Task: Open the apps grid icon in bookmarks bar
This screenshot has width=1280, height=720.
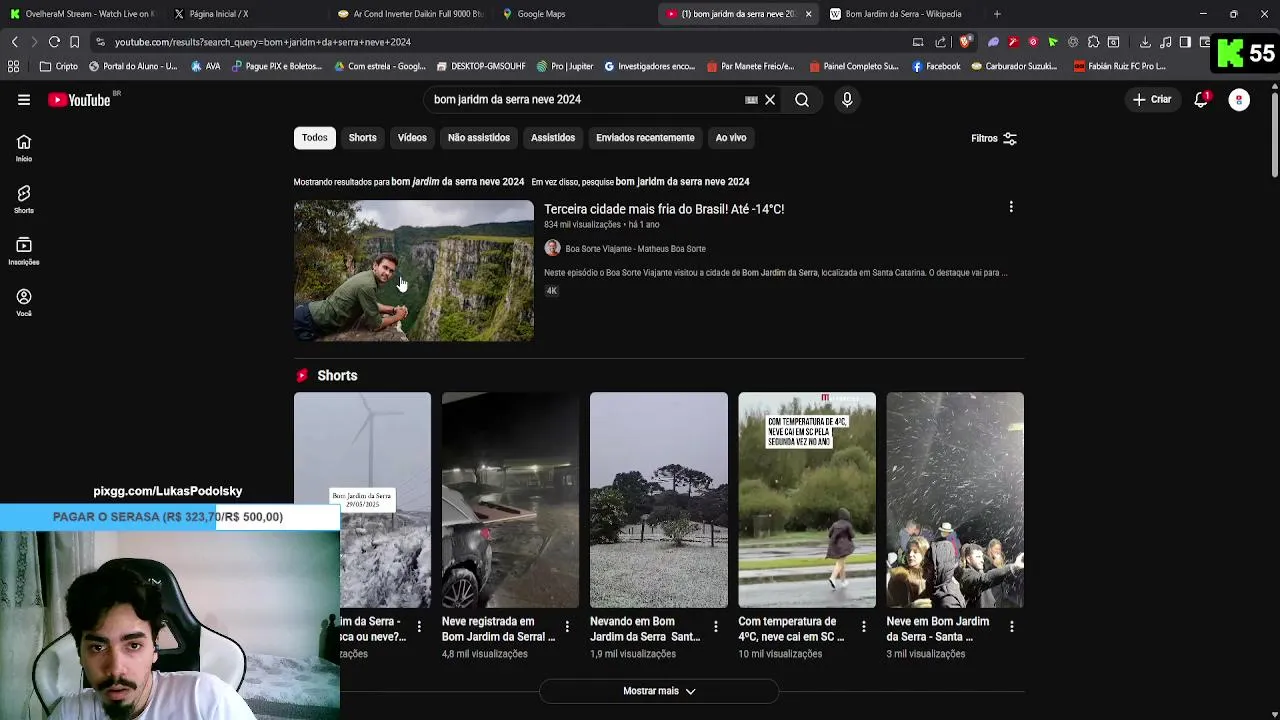Action: click(x=13, y=67)
